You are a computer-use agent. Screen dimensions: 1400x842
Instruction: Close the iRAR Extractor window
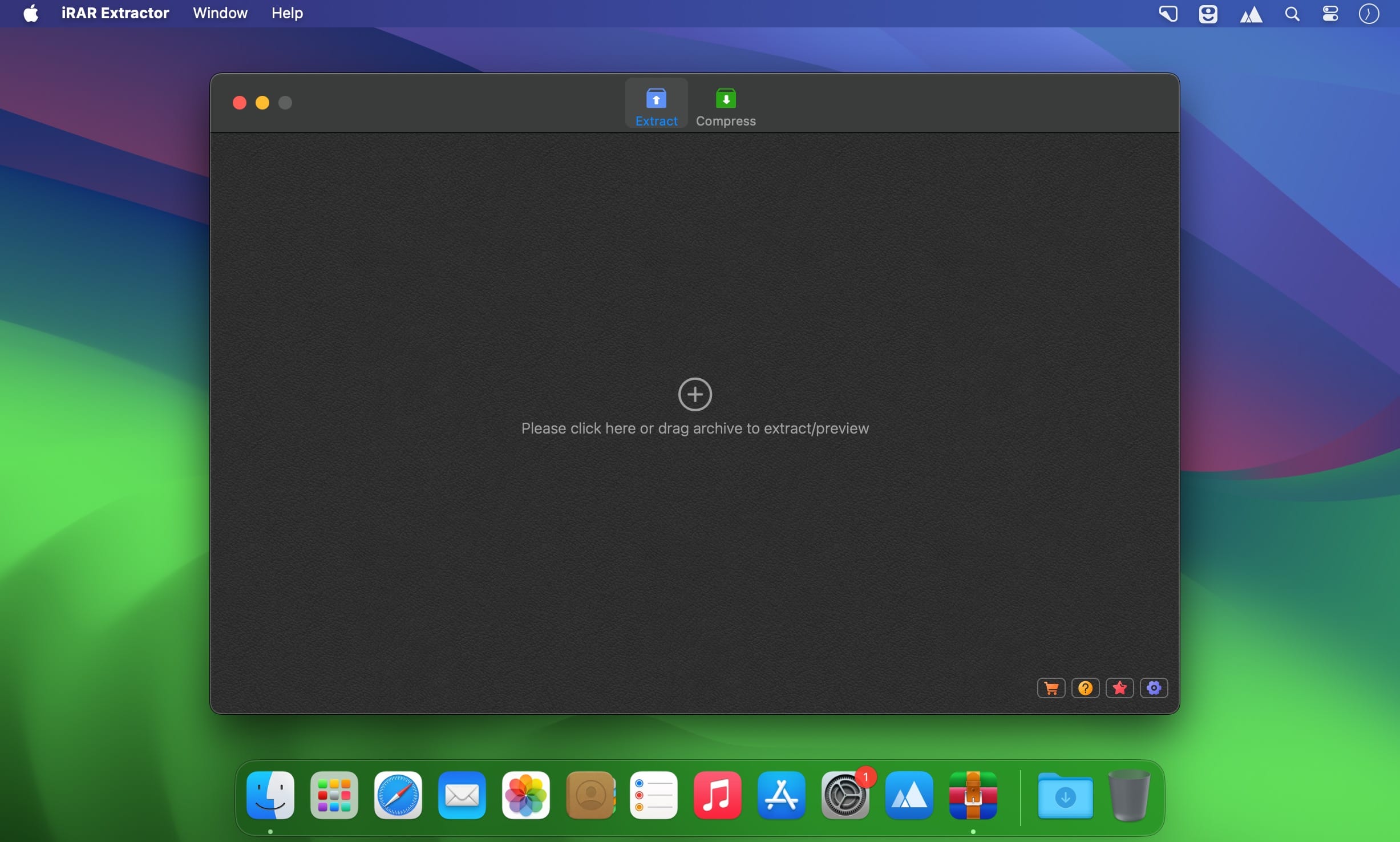(240, 103)
